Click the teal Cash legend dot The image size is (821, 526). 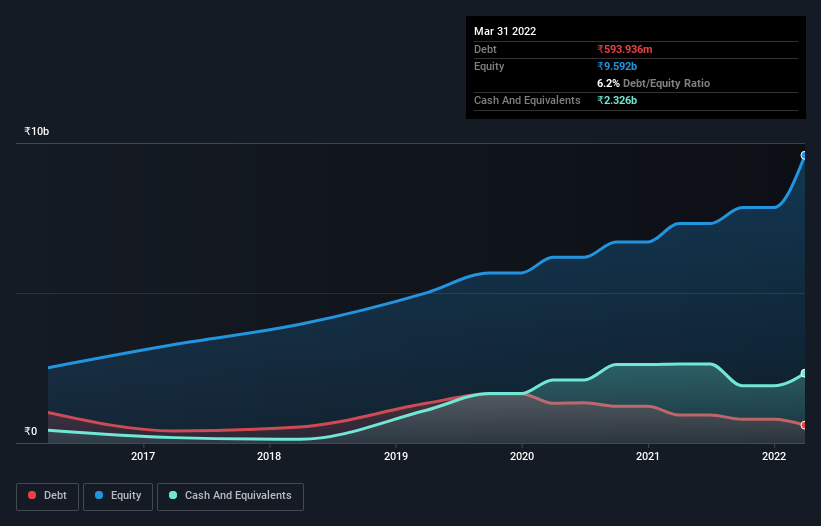173,495
